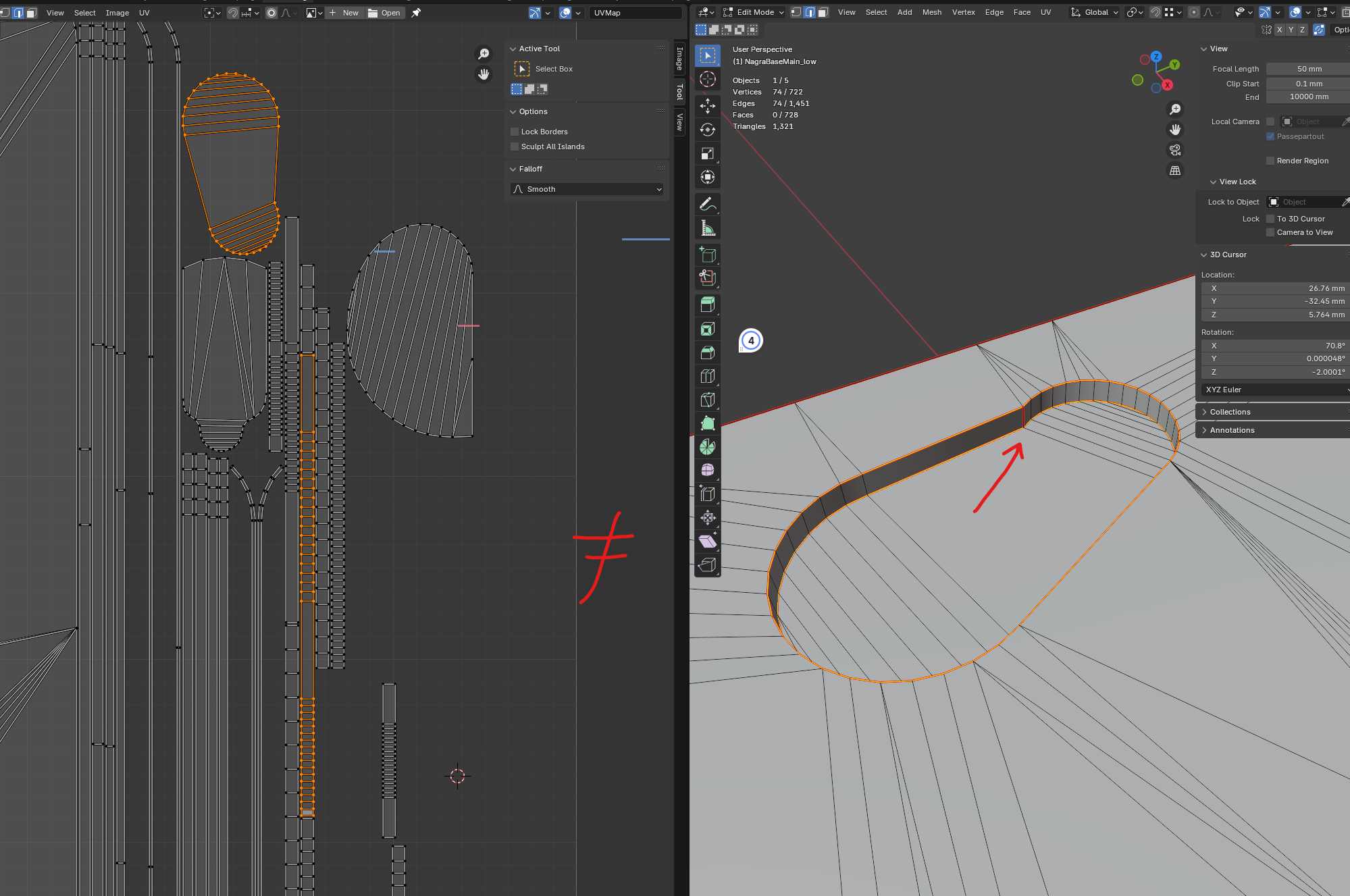Click the New image button
This screenshot has width=1350, height=896.
point(344,13)
